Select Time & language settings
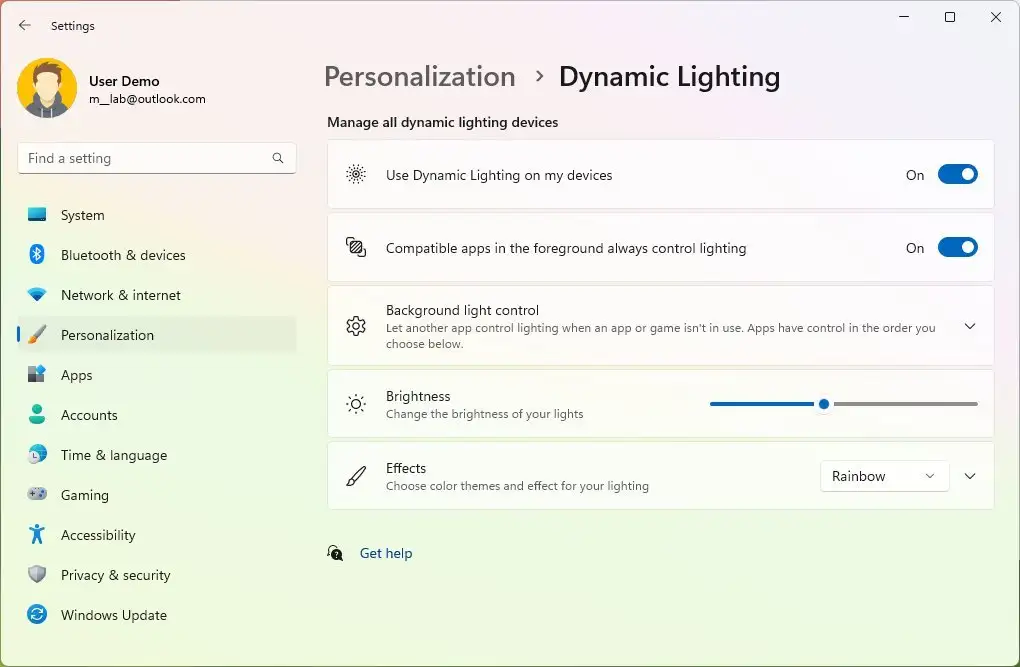This screenshot has width=1020, height=667. coord(113,455)
